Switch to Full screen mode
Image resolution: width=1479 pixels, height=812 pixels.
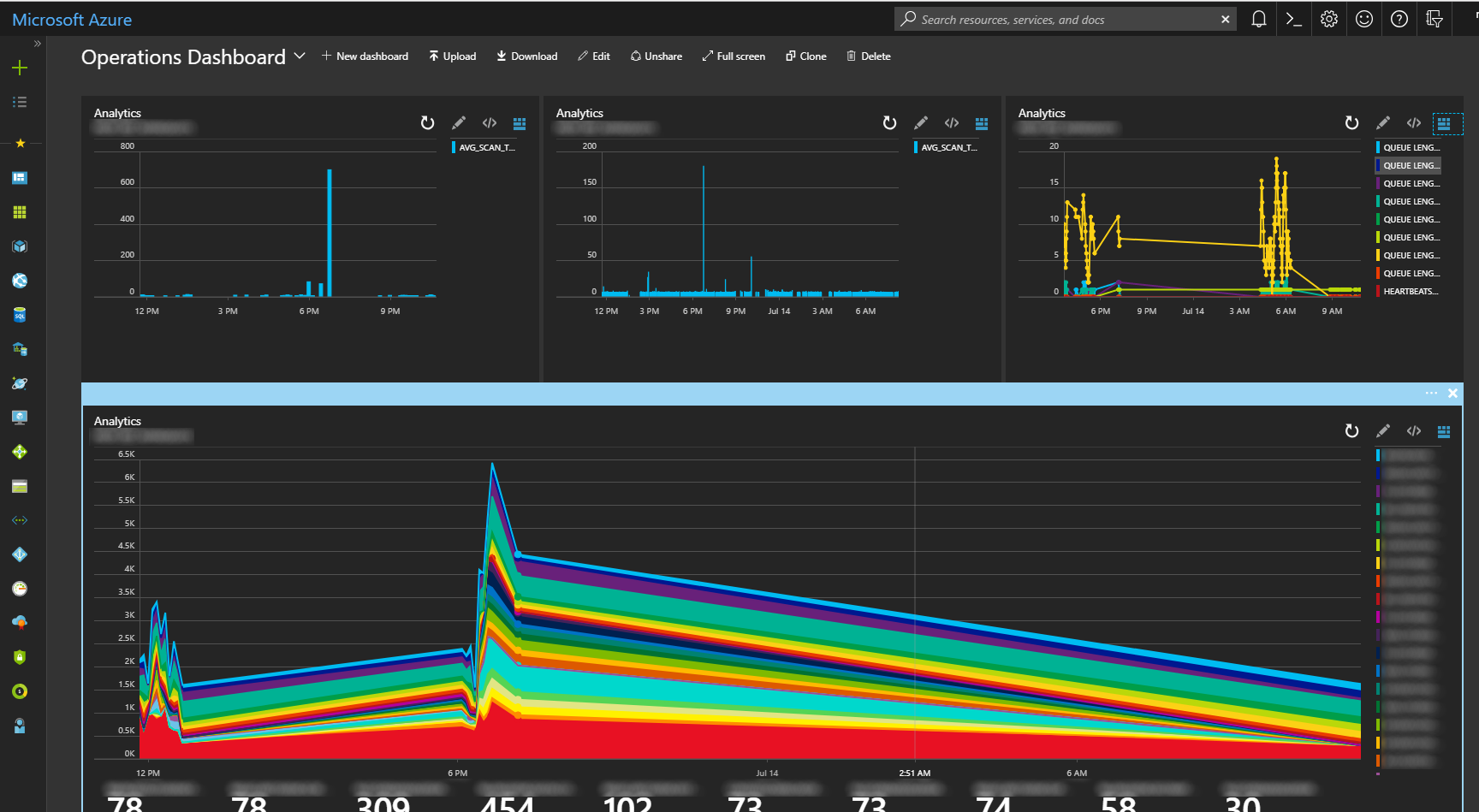coord(733,56)
